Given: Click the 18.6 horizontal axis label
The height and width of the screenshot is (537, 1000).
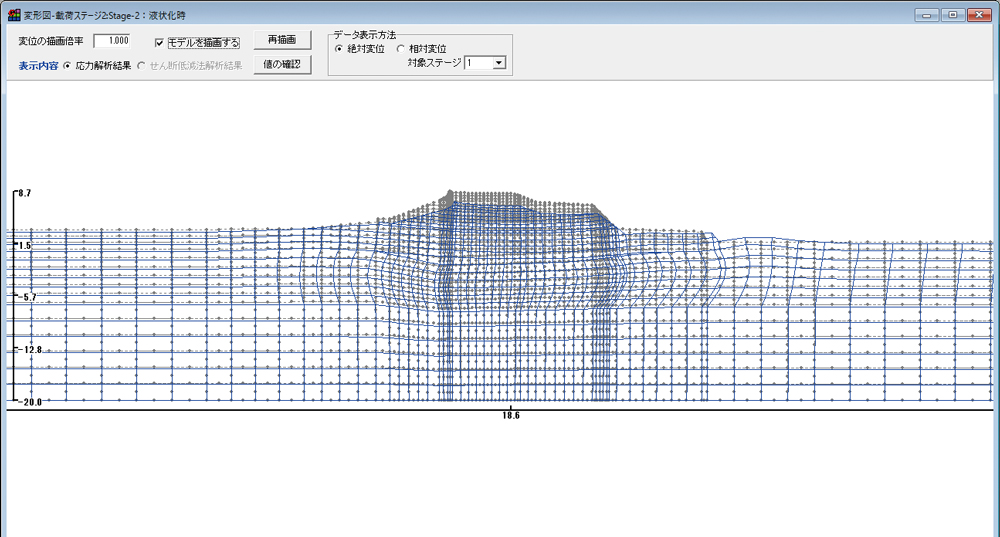Looking at the screenshot, I should point(511,414).
